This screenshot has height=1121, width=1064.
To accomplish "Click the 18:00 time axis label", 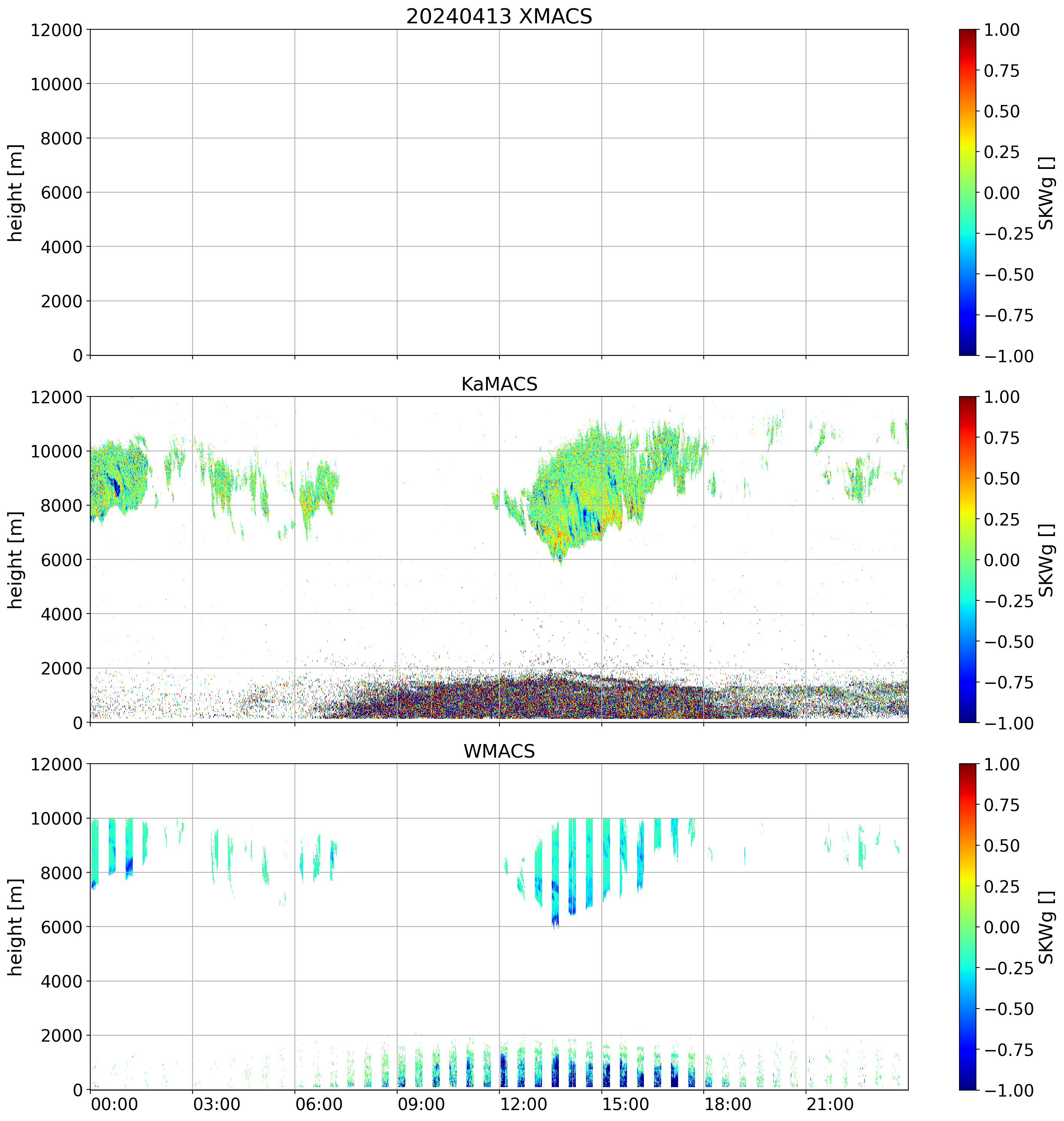I will 728,1104.
